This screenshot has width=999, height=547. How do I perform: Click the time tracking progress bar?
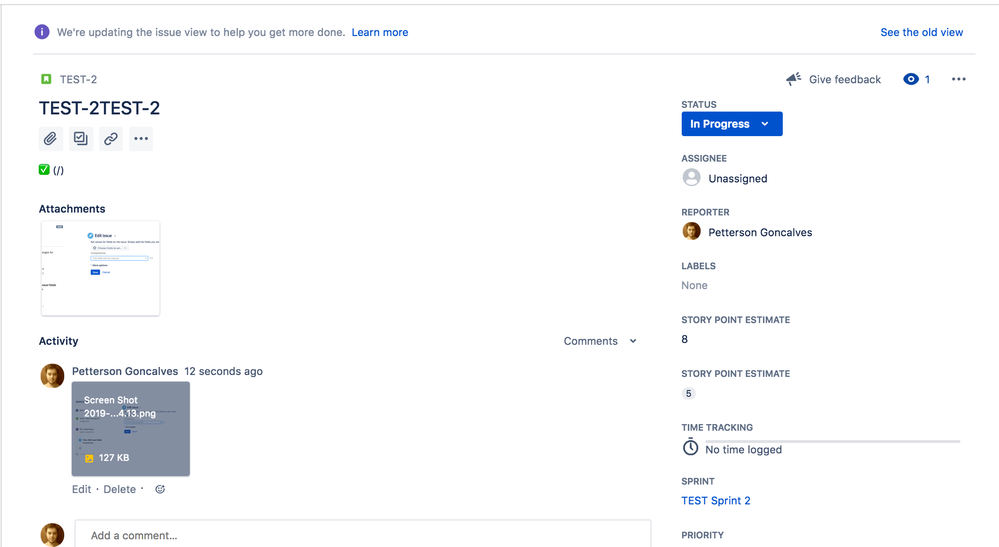coord(832,441)
